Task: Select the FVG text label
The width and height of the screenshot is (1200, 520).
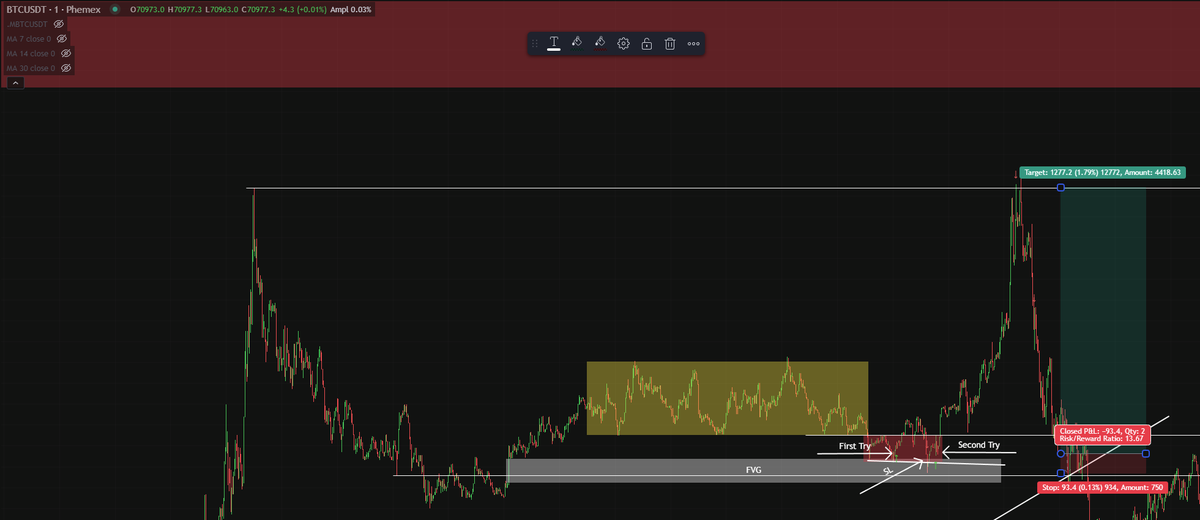Action: coord(753,469)
